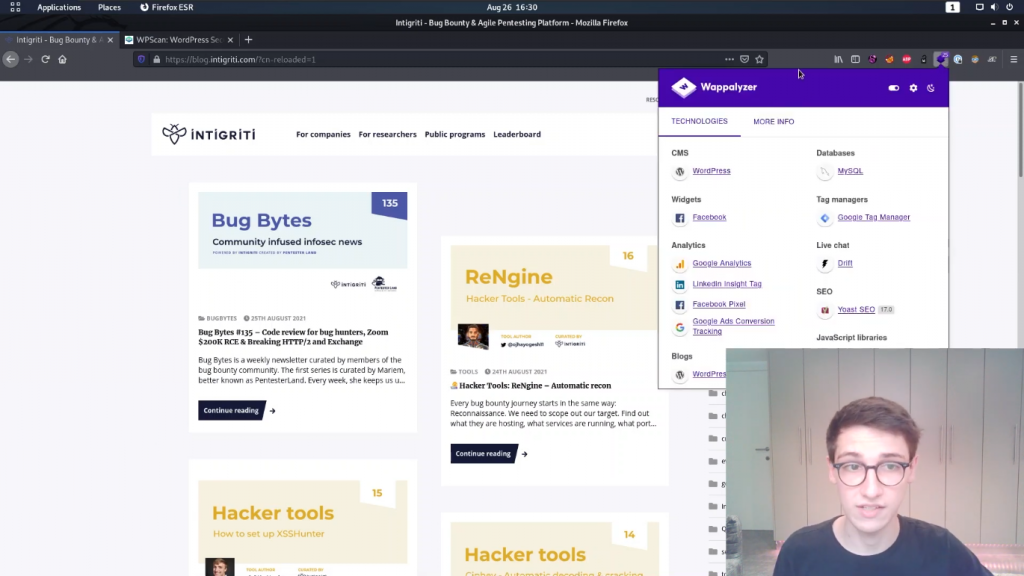Open a new browser tab

pyautogui.click(x=248, y=40)
